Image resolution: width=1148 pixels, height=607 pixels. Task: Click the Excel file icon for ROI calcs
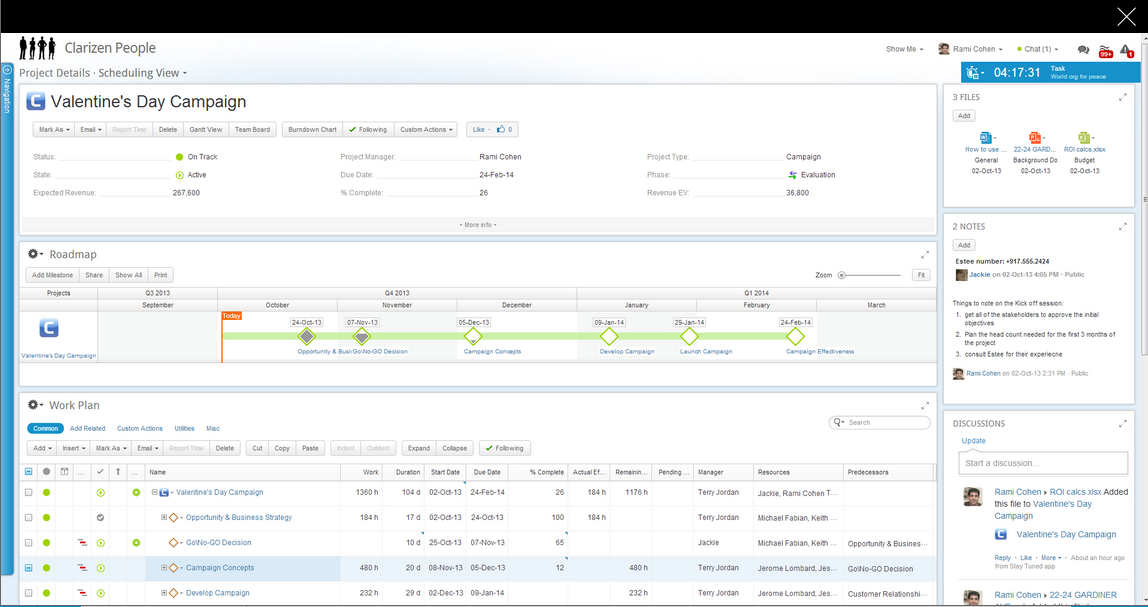pos(1083,138)
